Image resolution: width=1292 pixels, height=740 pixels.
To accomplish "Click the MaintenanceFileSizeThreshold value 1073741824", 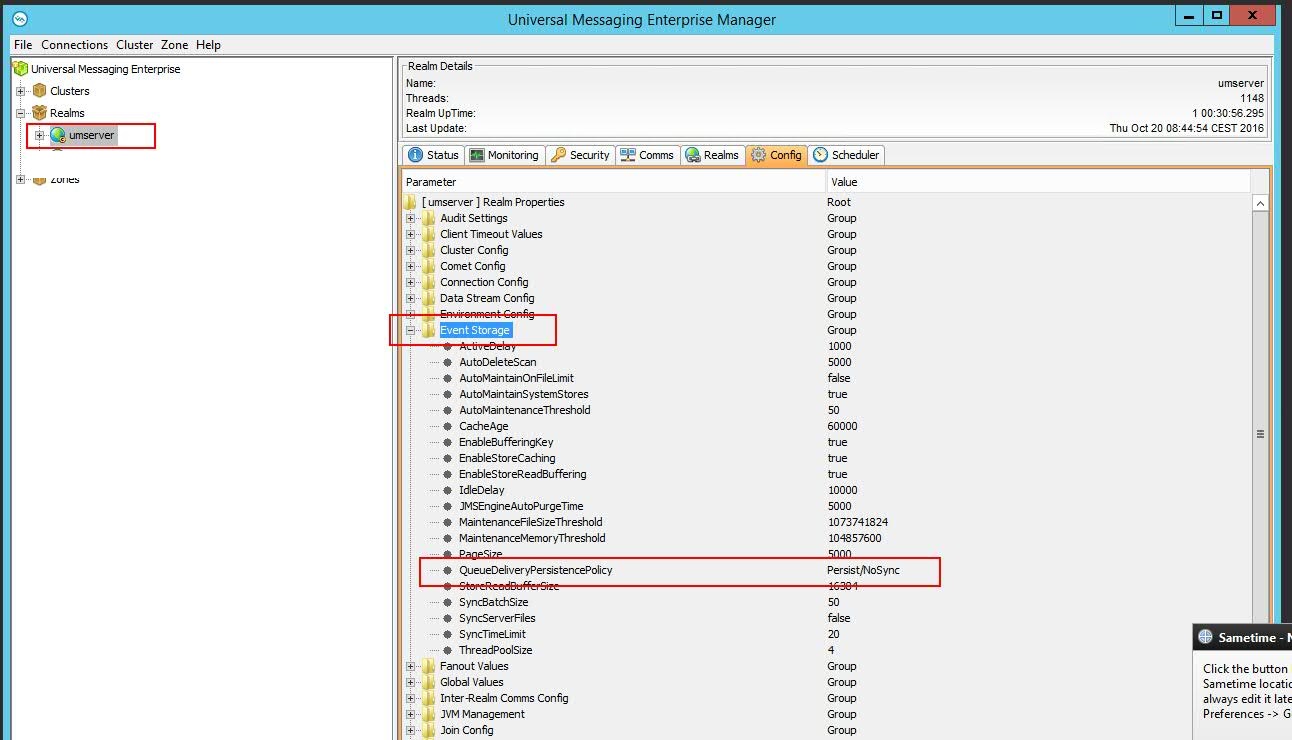I will pos(858,522).
